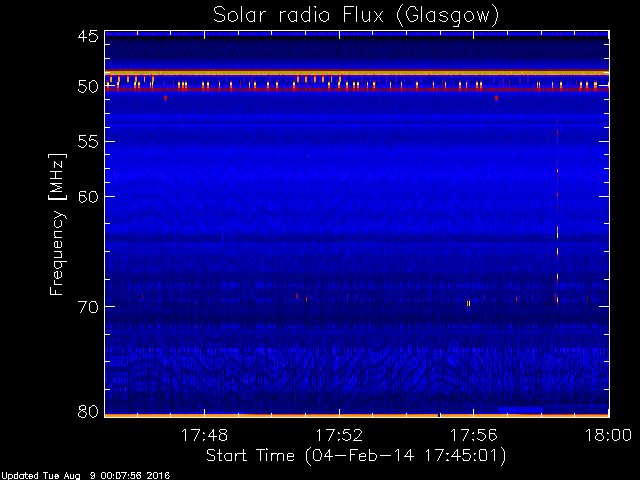Screen dimensions: 640x480
Task: Click the title "Solar radio Flux (Glasgow)"
Action: point(356,16)
